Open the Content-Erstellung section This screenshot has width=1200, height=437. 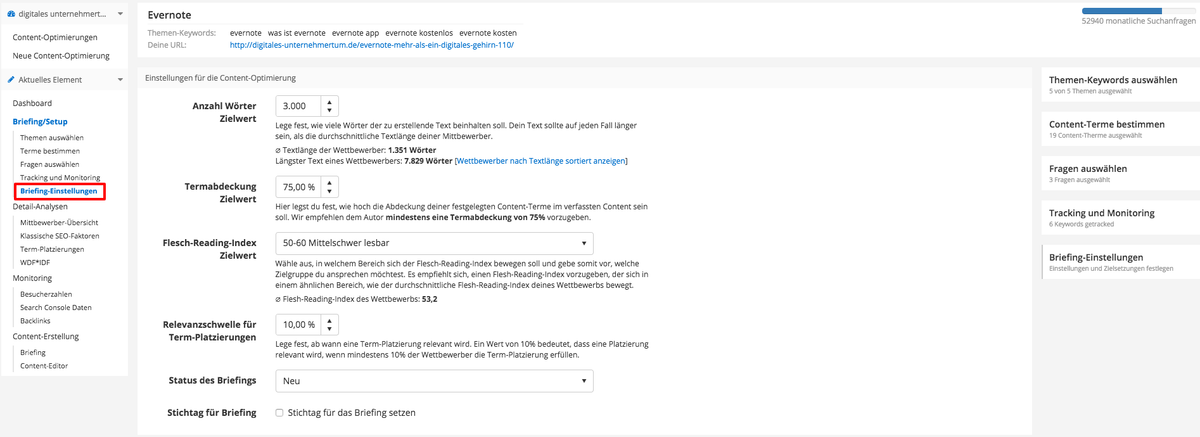46,337
